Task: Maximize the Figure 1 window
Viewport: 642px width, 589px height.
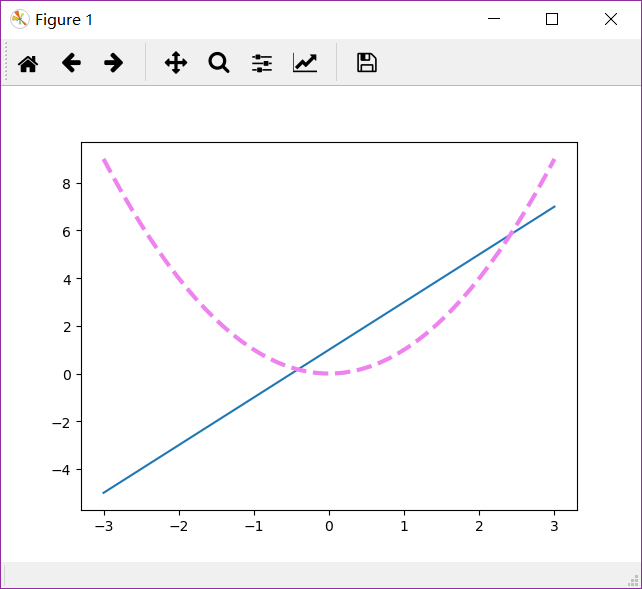Action: tap(552, 19)
